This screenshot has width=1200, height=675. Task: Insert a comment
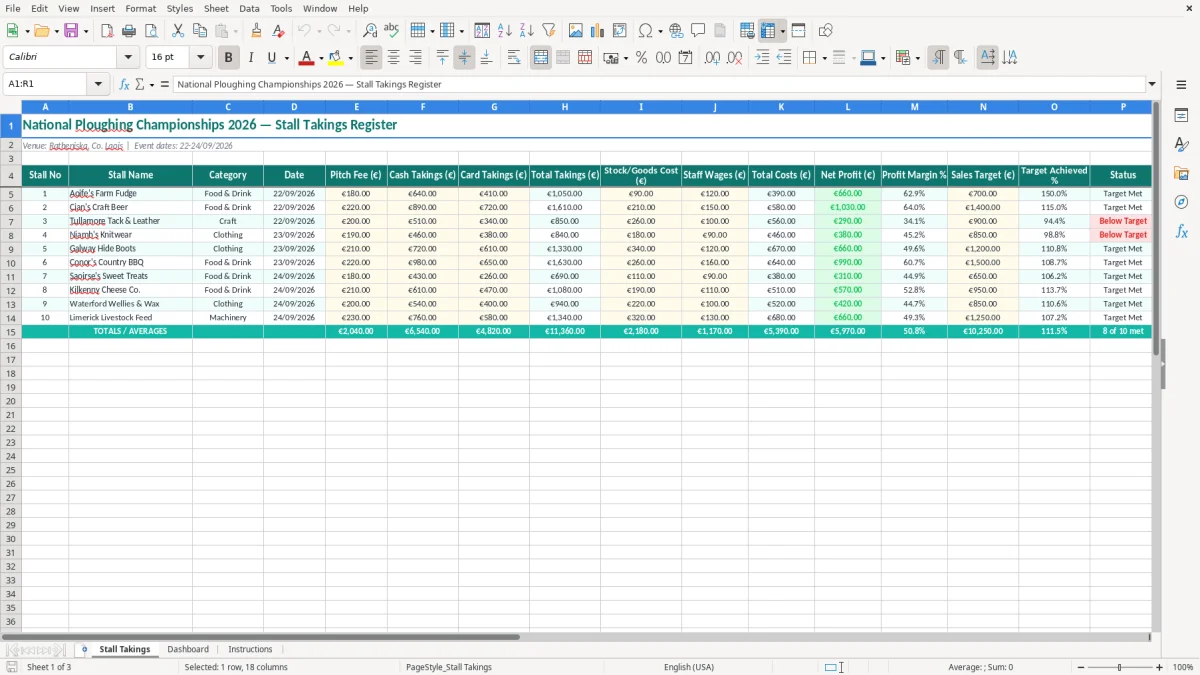[x=698, y=31]
